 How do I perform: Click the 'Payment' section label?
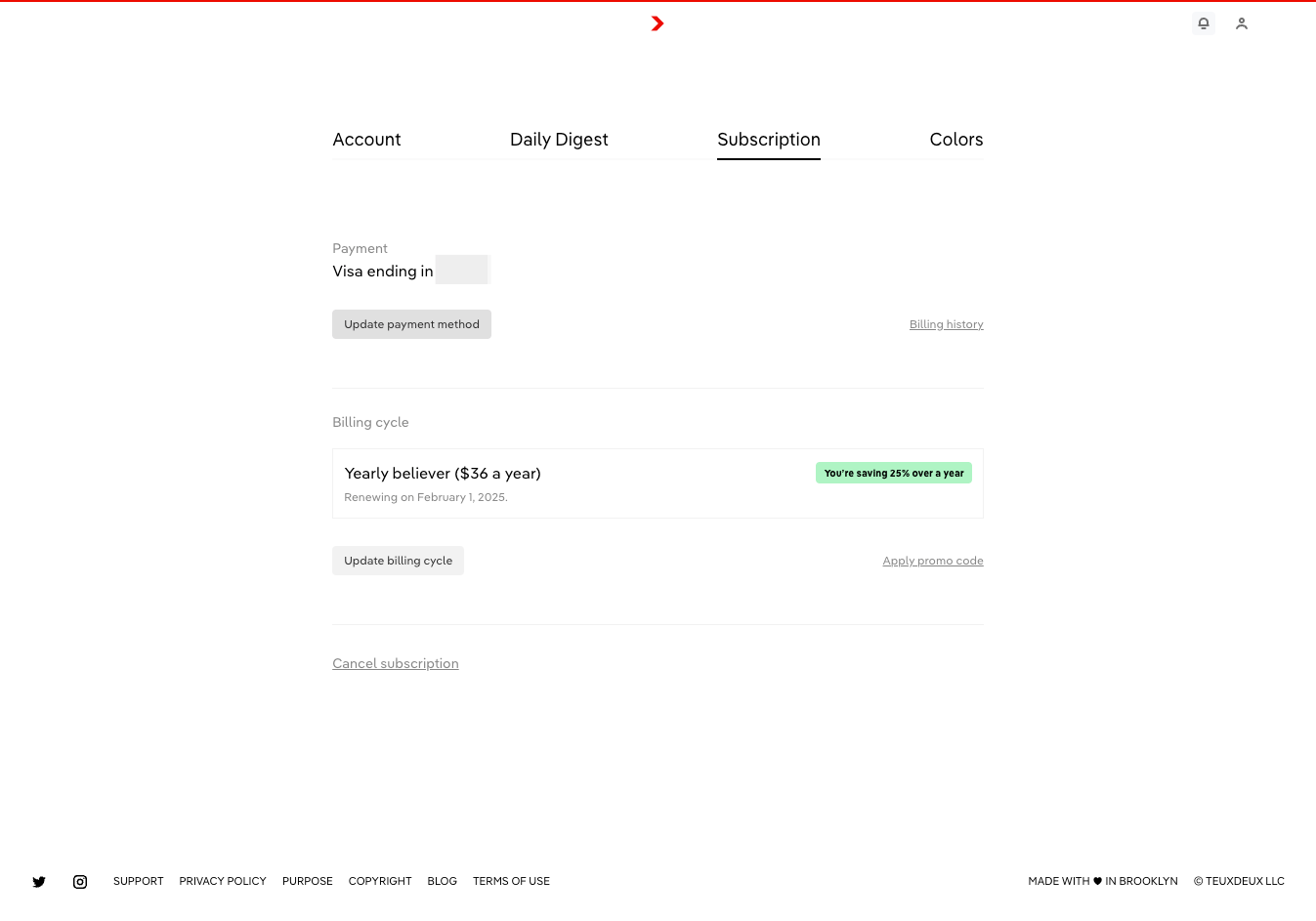click(x=360, y=248)
